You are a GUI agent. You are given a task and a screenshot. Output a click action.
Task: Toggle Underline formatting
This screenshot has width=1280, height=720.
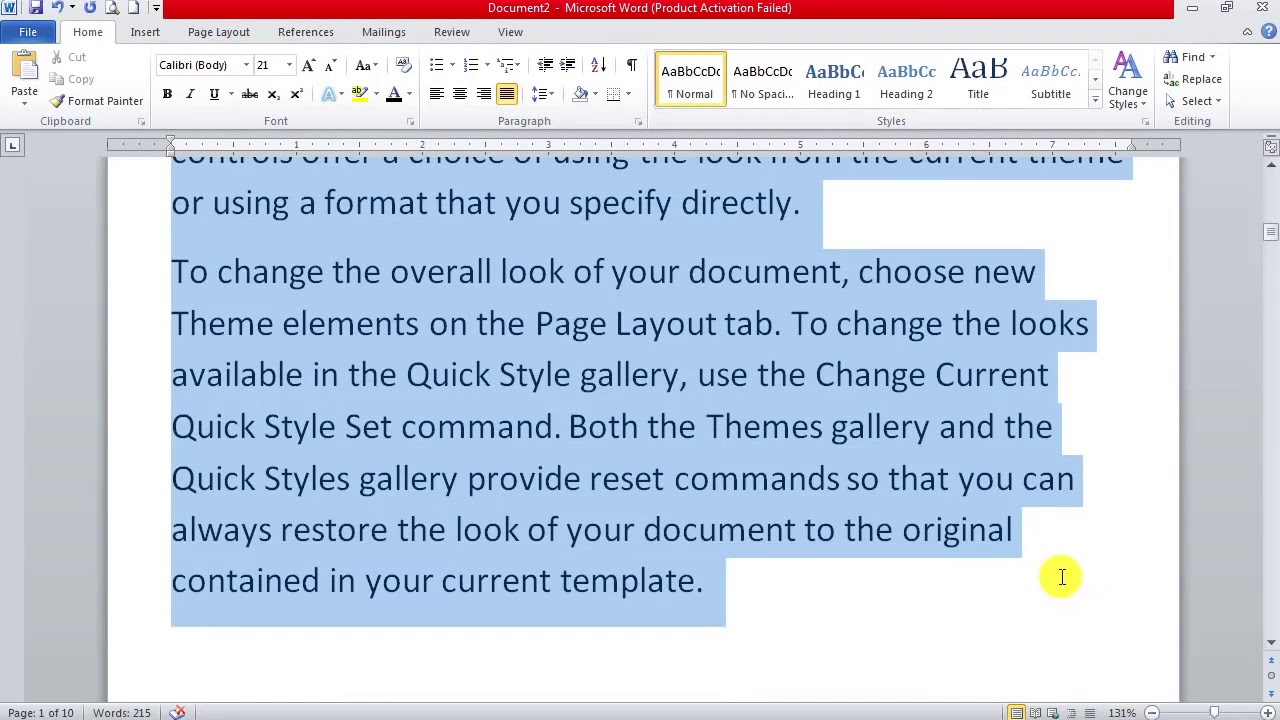coord(213,94)
